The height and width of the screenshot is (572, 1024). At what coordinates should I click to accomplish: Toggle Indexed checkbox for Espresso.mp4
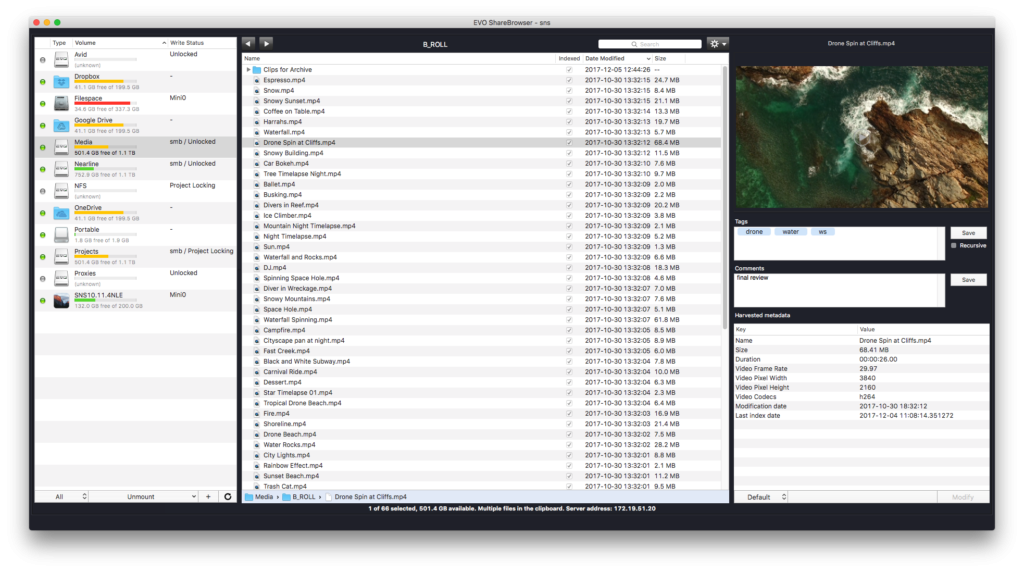(x=569, y=80)
